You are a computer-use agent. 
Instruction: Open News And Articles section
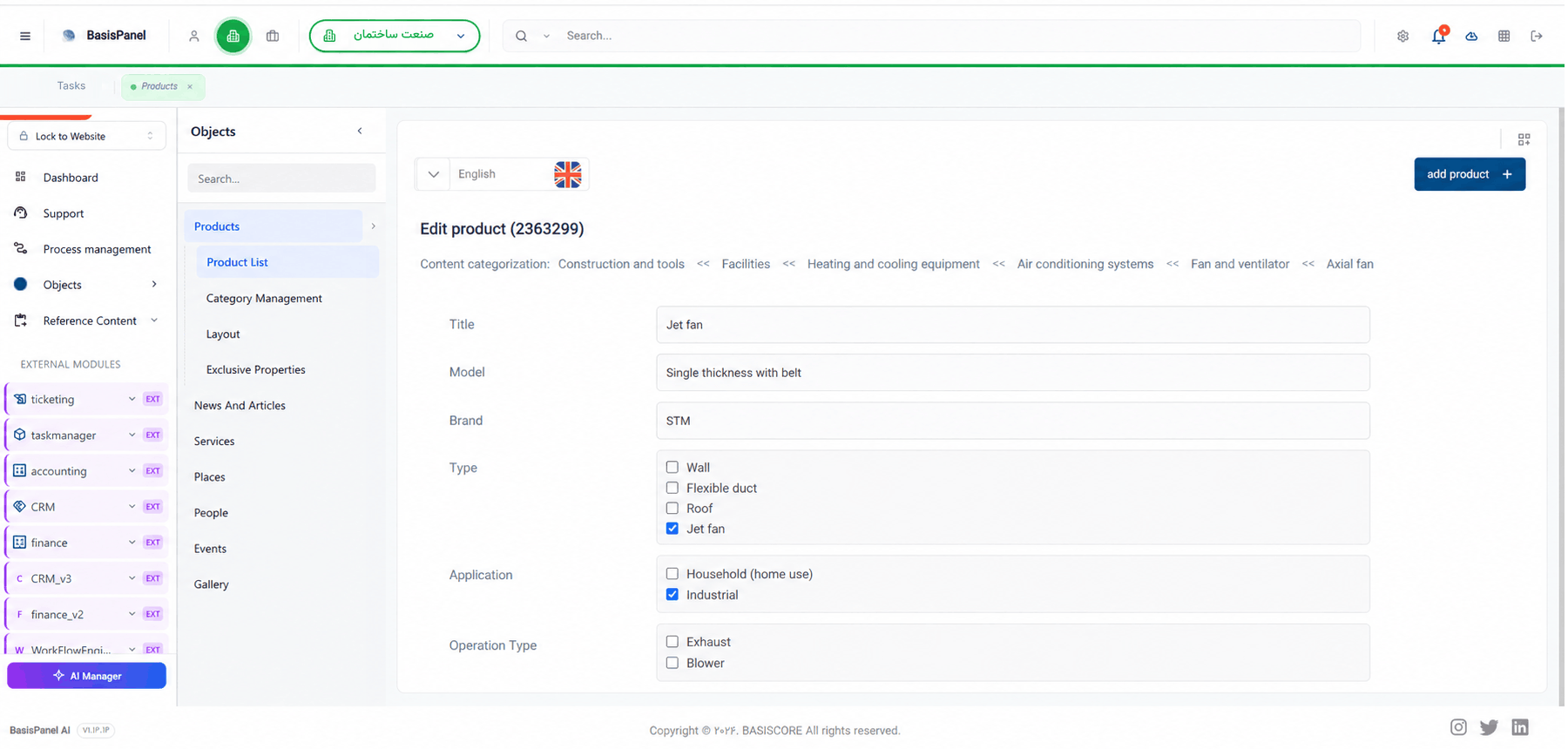coord(240,405)
